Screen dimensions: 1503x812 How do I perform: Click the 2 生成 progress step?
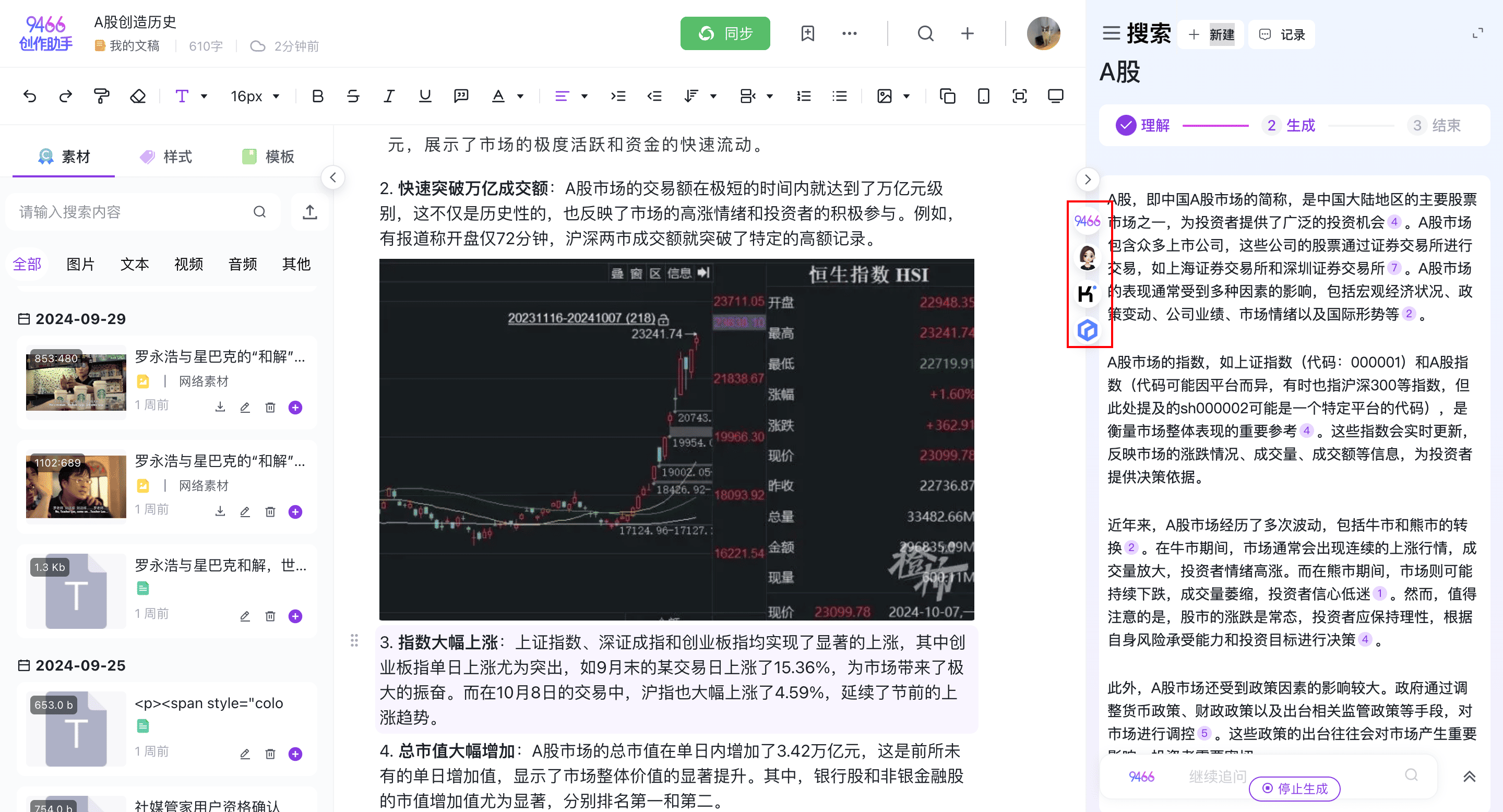(1290, 125)
